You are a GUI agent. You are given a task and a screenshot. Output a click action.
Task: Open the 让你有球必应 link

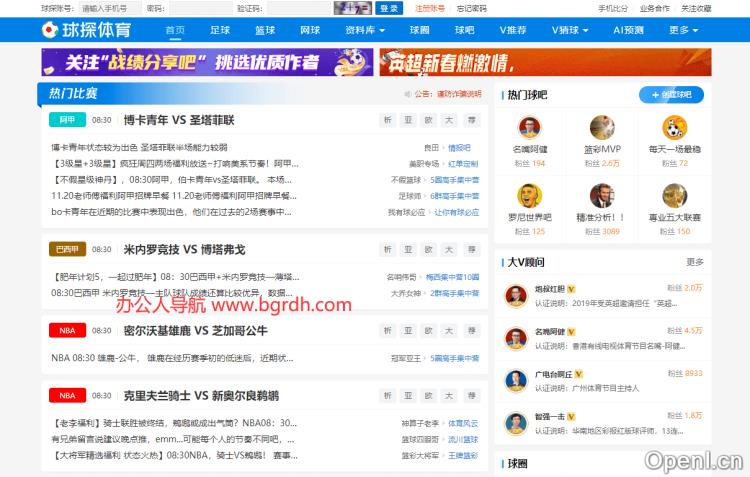[456, 212]
